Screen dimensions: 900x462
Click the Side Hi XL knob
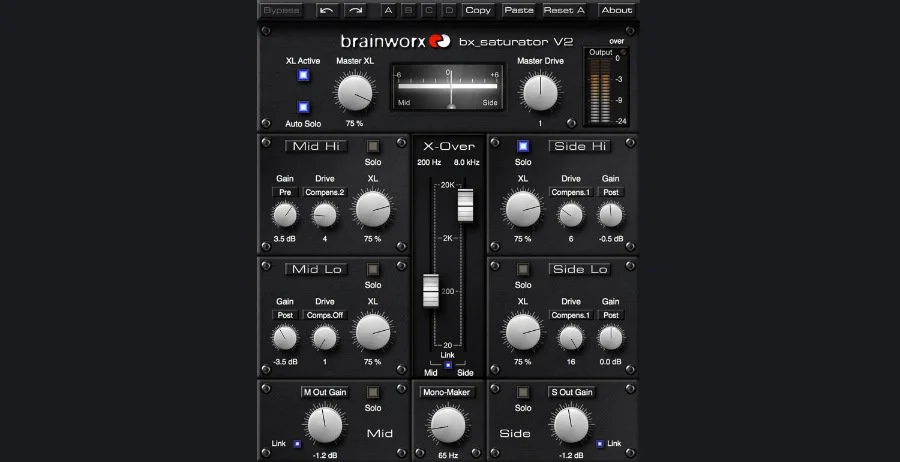tap(522, 209)
